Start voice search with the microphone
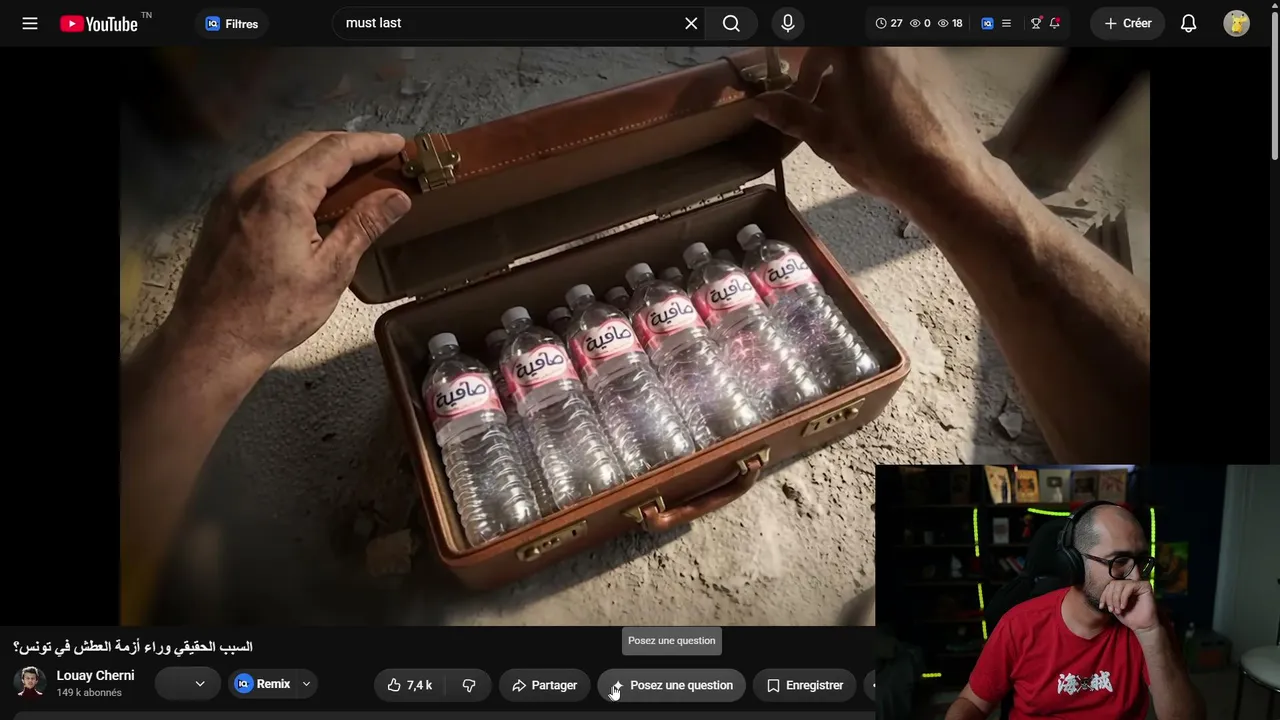The width and height of the screenshot is (1280, 720). click(x=788, y=23)
